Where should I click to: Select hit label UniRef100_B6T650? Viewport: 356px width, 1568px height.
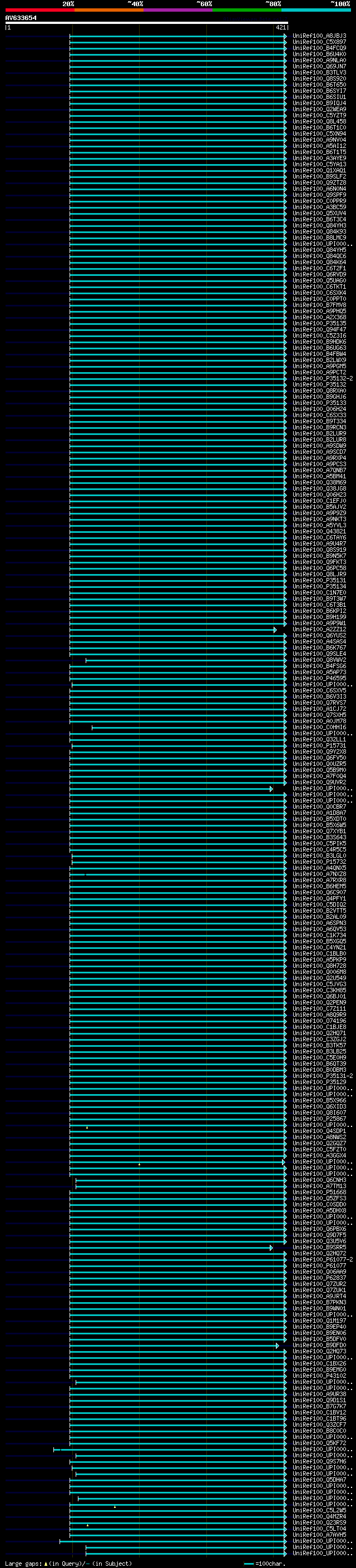point(319,85)
